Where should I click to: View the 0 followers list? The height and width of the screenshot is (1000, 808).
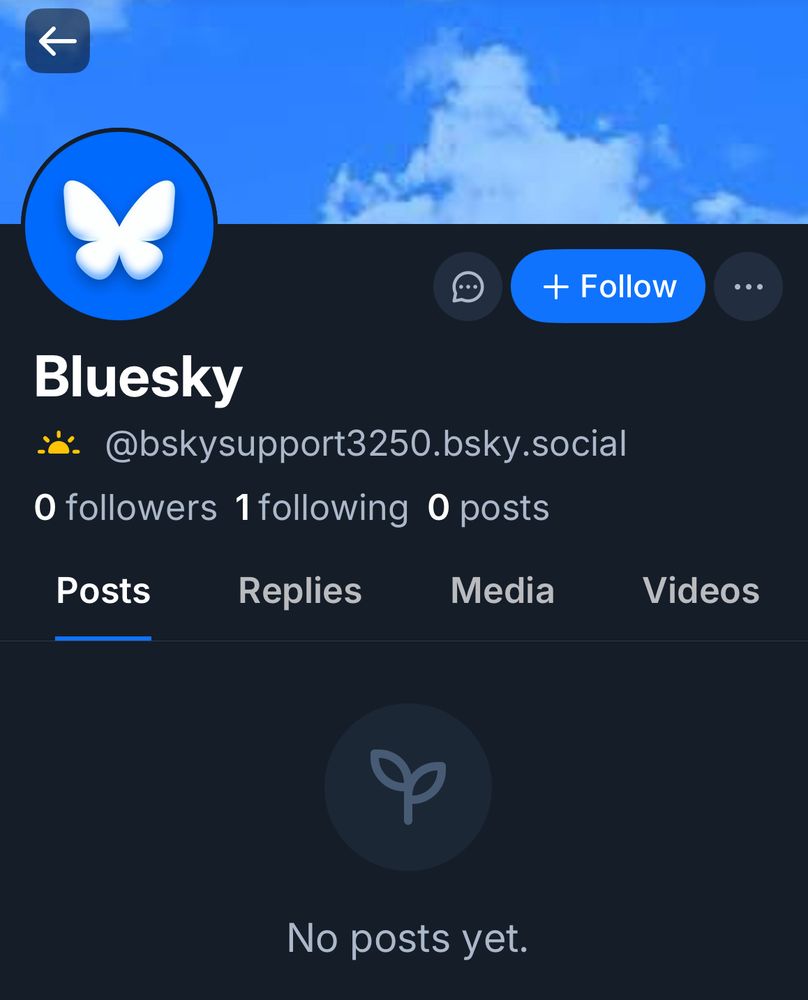pos(126,508)
